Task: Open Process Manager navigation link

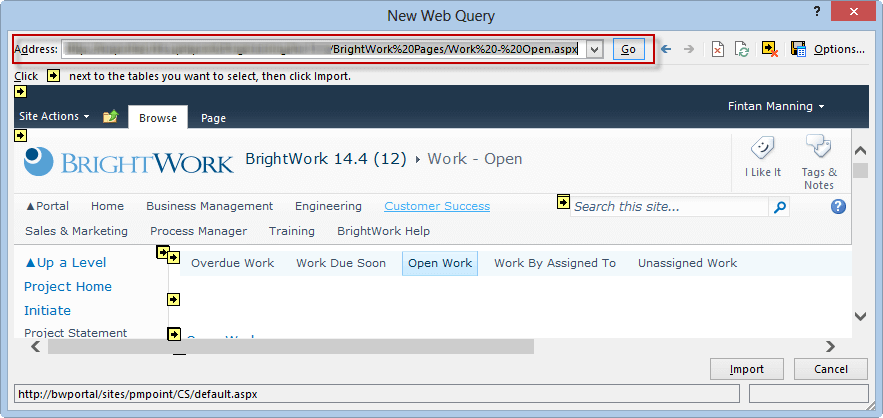Action: point(198,231)
